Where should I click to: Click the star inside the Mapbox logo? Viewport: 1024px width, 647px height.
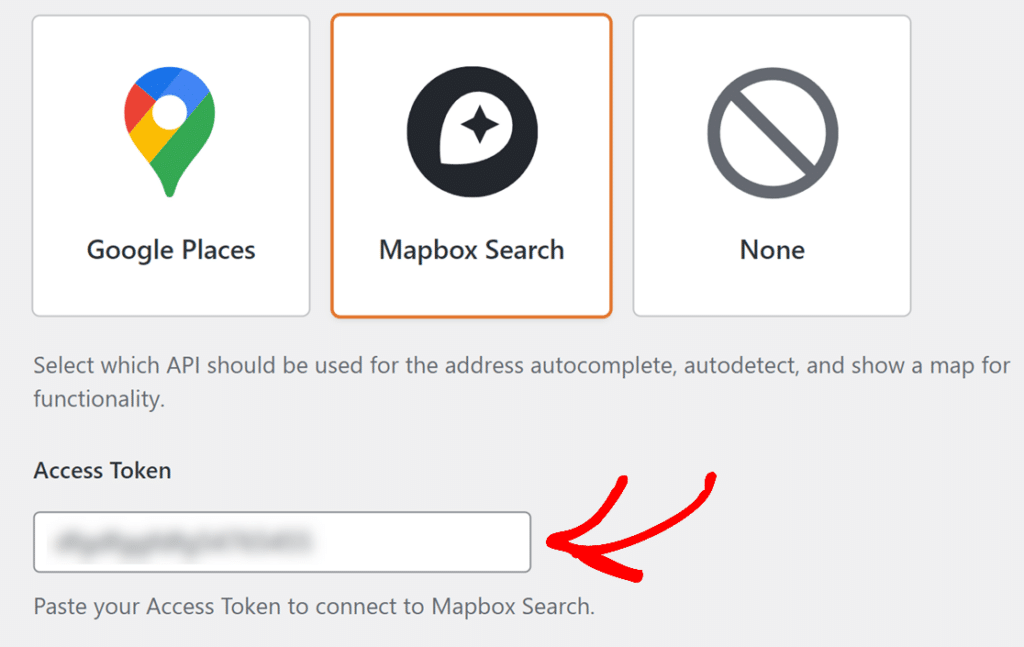(x=478, y=122)
